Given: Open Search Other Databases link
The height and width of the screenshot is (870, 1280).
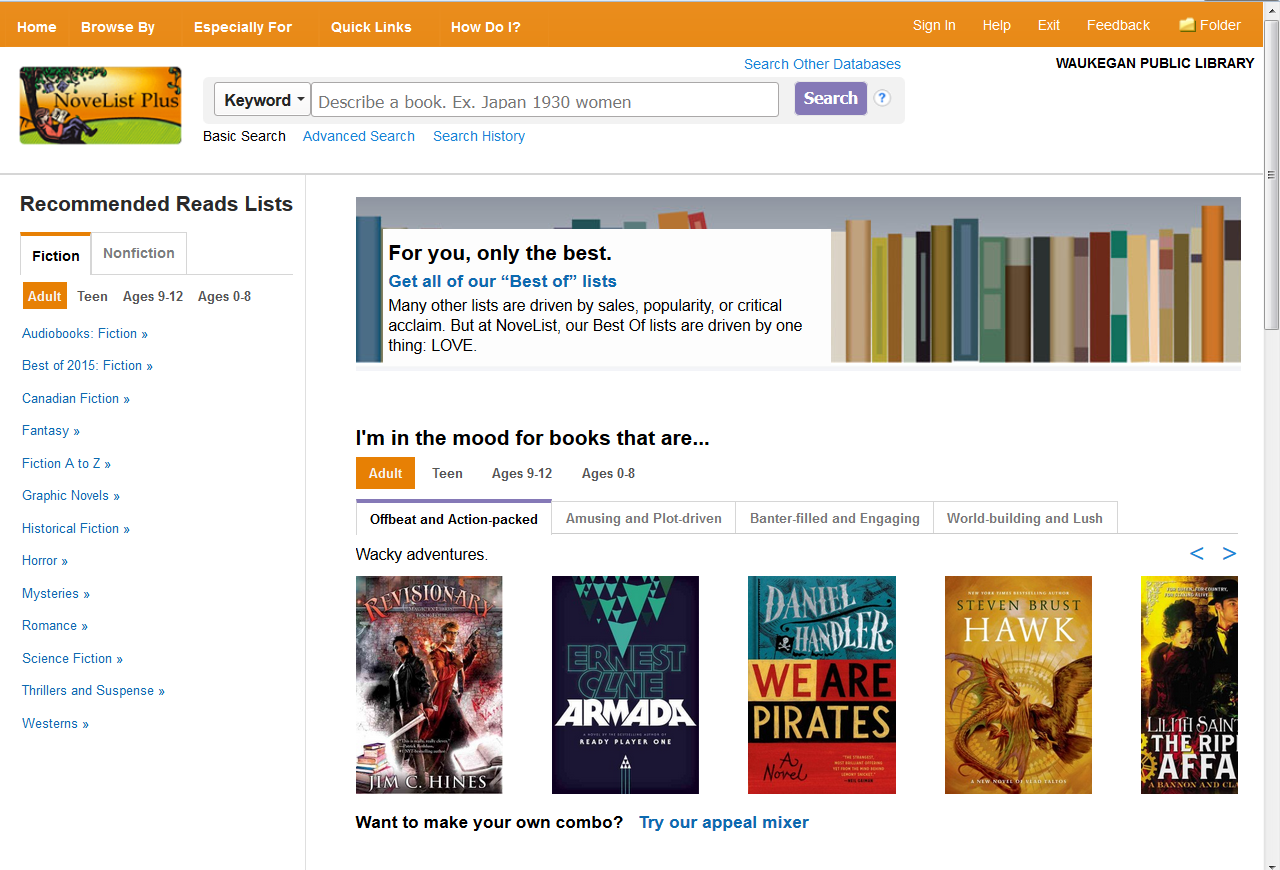Looking at the screenshot, I should (x=822, y=64).
